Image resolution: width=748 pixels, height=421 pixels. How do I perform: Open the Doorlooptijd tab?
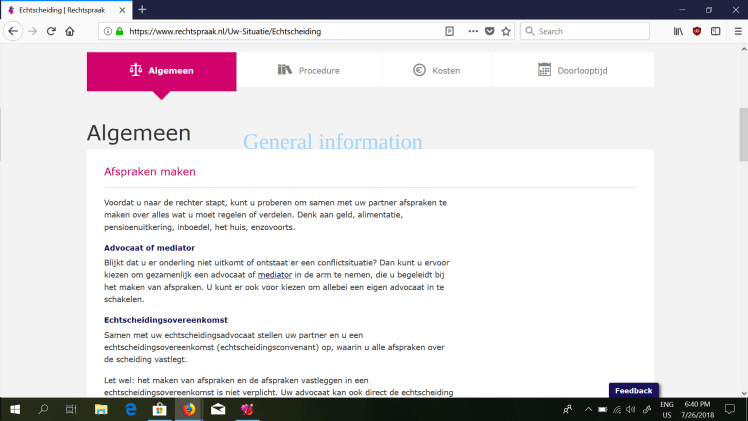(x=572, y=71)
